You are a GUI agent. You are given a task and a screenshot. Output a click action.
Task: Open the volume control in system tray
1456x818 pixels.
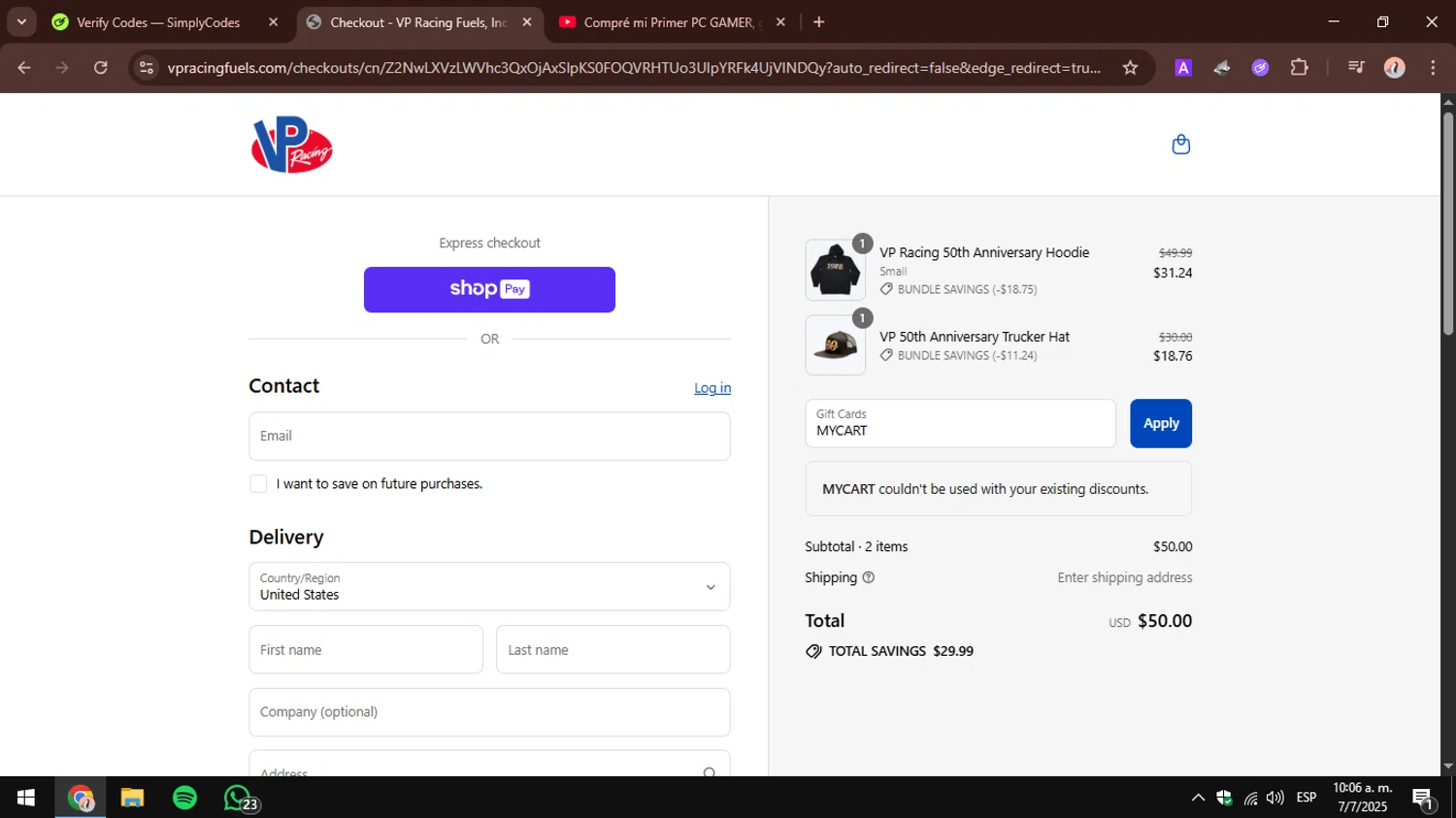click(x=1275, y=798)
